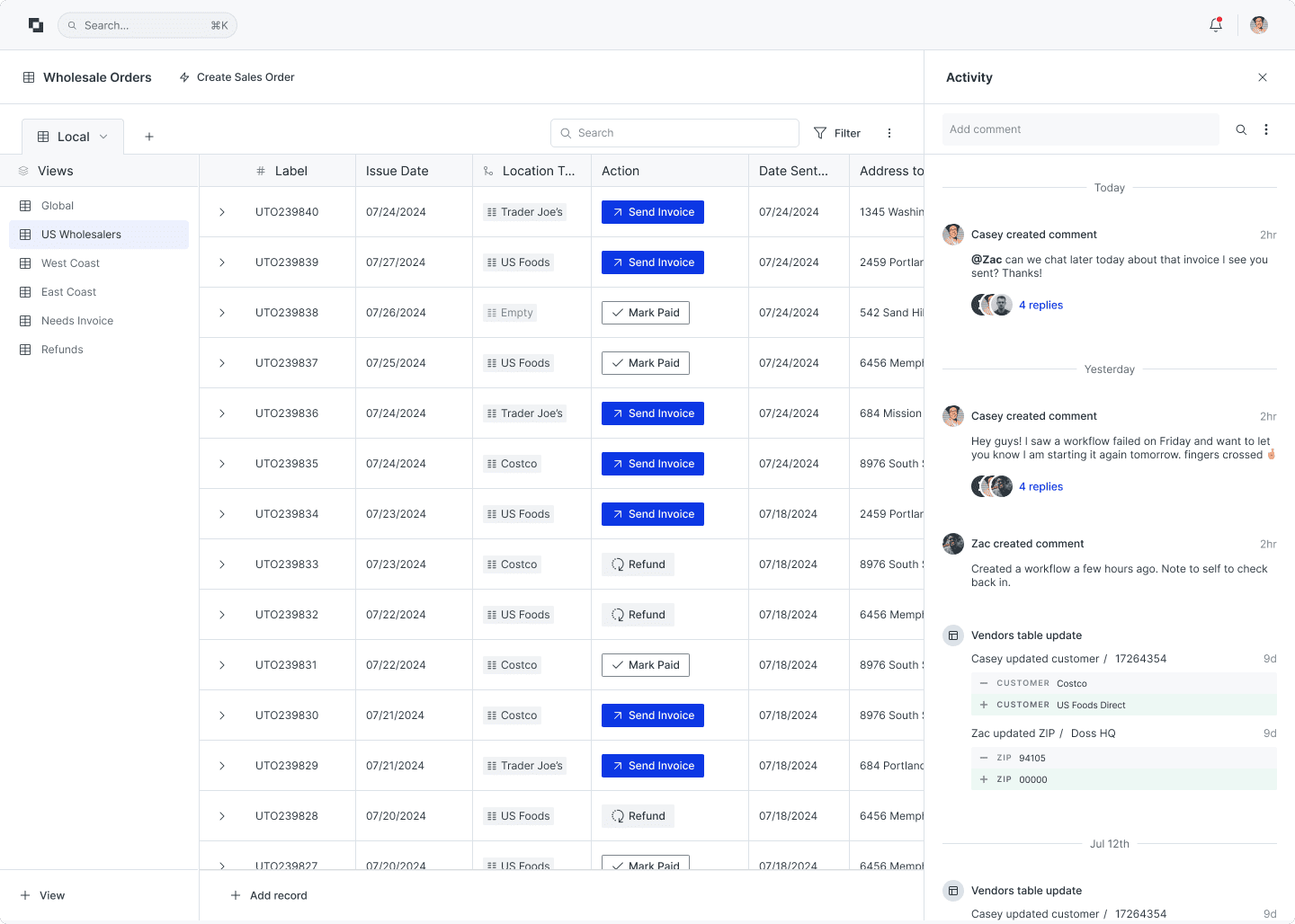Close the Activity panel

1263,77
